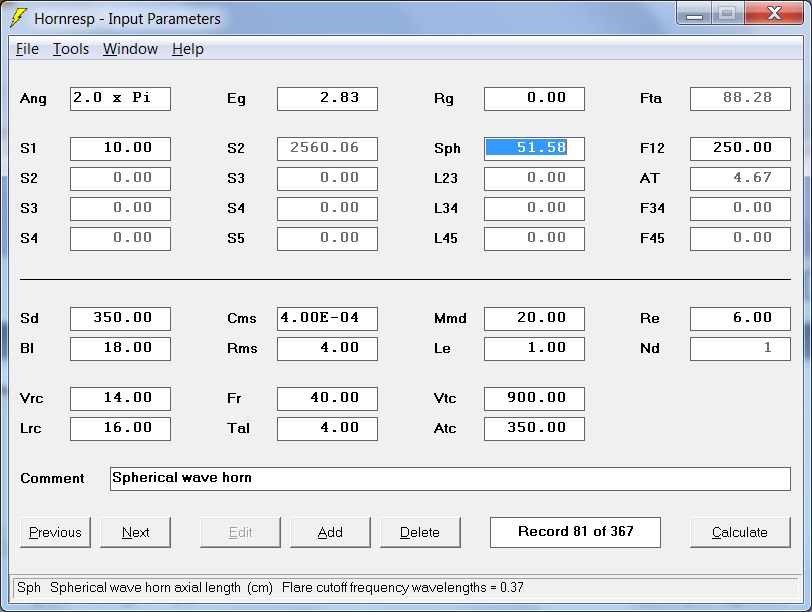Click the Fr field showing 40.00
This screenshot has width=812, height=612.
click(x=327, y=399)
